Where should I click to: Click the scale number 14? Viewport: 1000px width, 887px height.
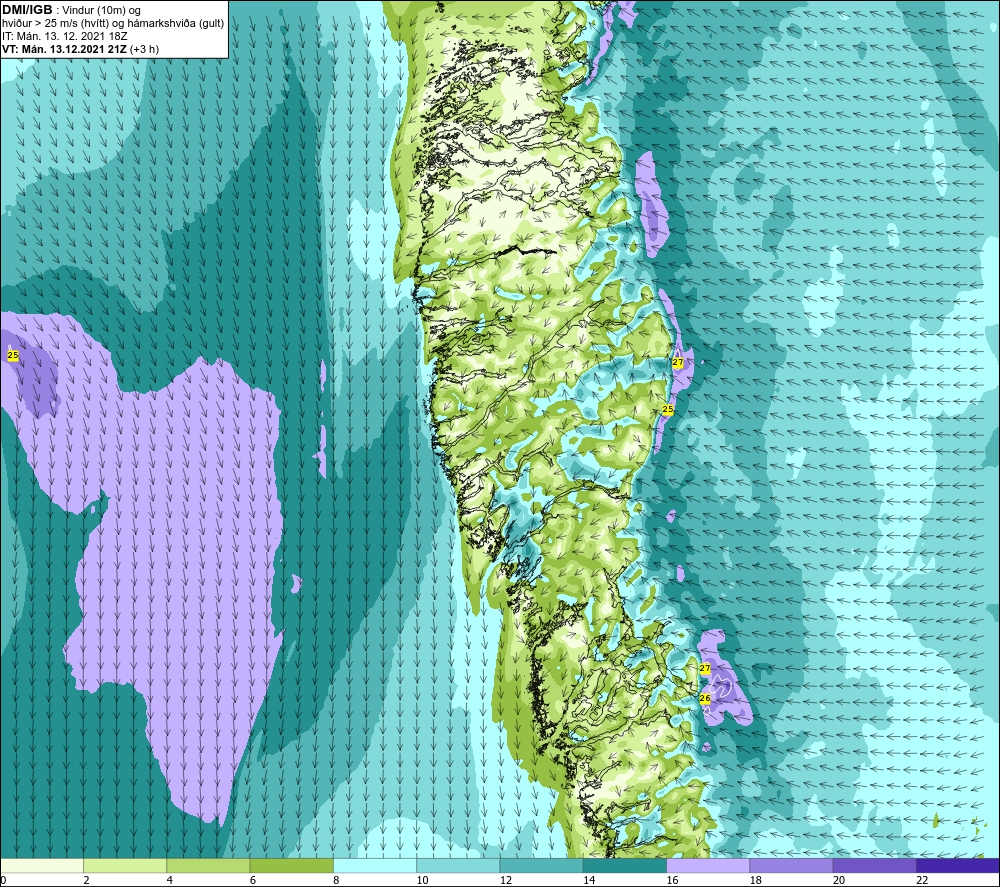[589, 881]
